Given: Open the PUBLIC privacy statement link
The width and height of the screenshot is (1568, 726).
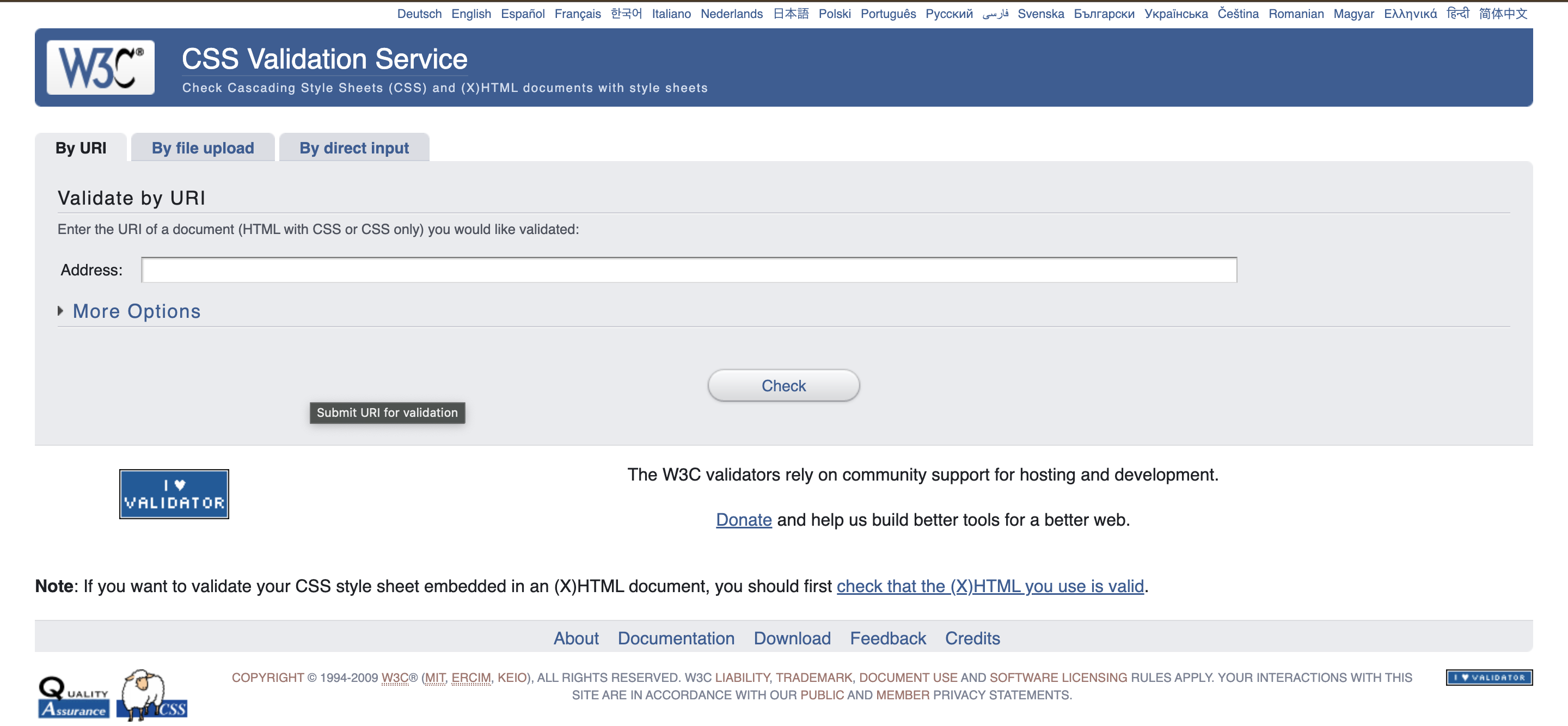Looking at the screenshot, I should coord(822,695).
